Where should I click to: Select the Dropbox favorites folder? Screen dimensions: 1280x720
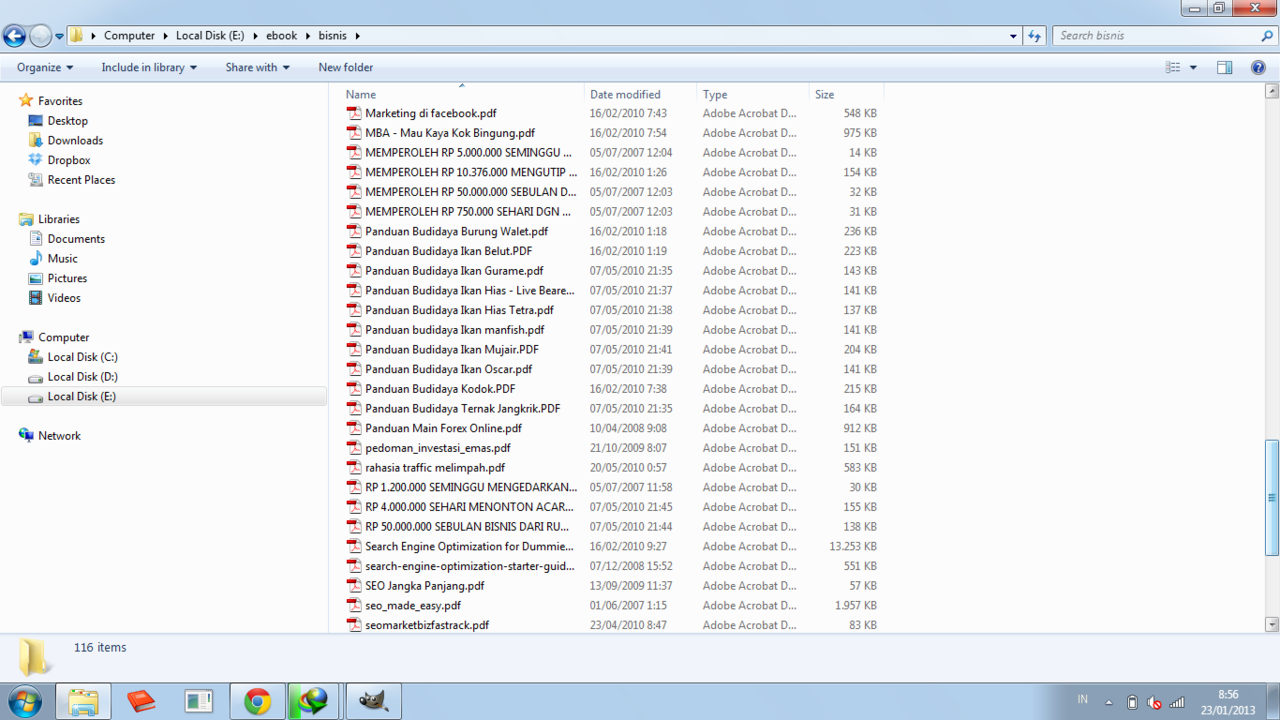coord(69,160)
